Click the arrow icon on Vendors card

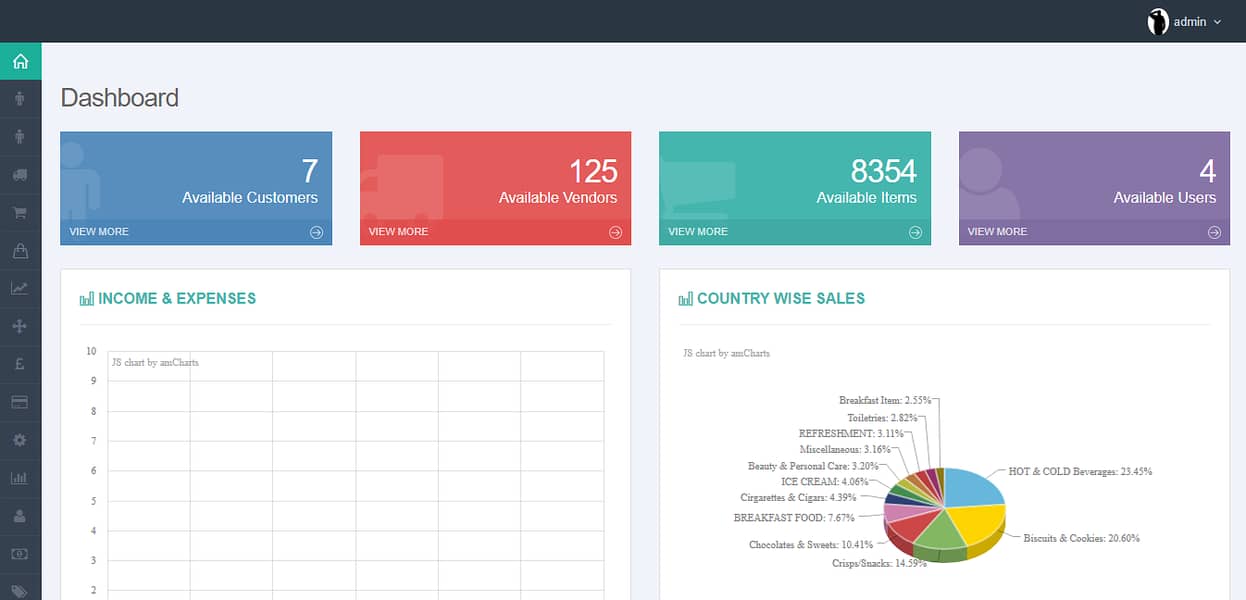[615, 232]
